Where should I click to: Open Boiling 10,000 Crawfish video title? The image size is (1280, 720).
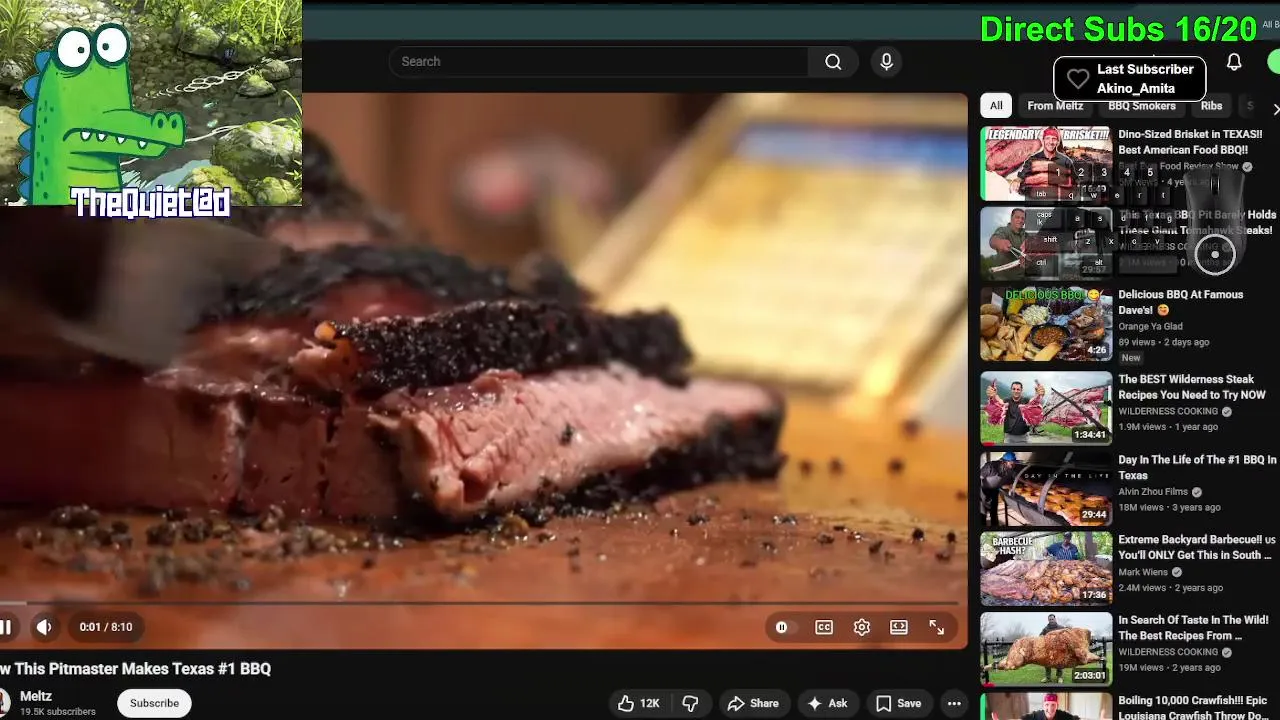click(1192, 708)
